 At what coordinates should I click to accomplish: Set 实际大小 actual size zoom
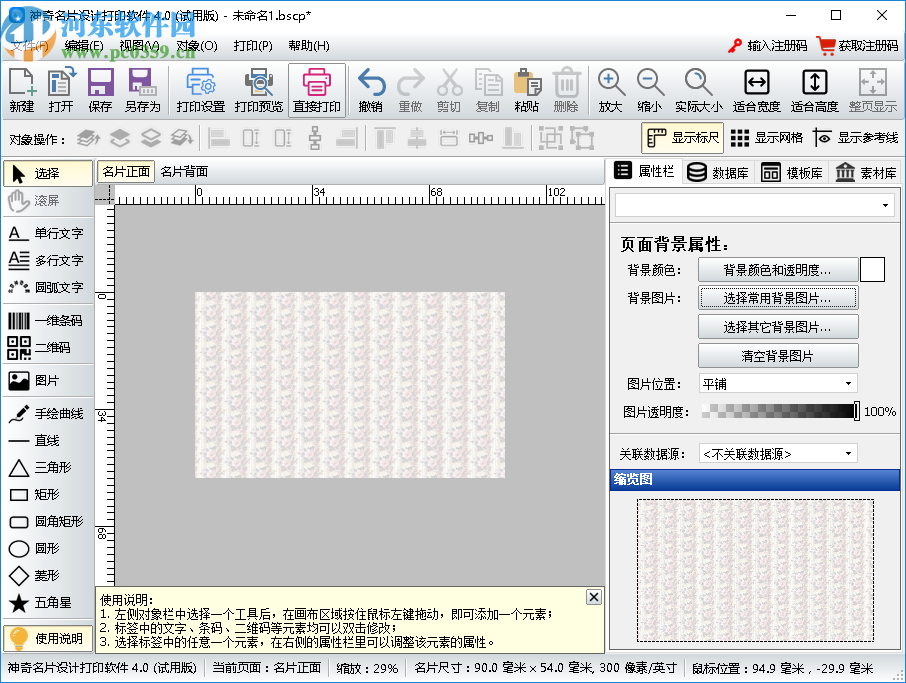pyautogui.click(x=699, y=90)
